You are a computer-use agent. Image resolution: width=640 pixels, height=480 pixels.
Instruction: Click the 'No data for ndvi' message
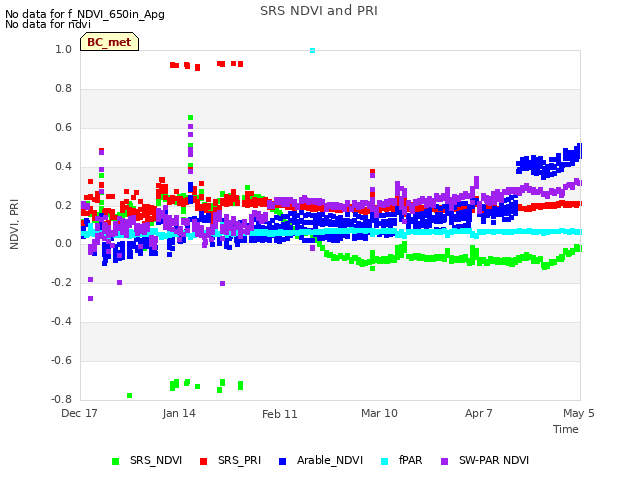pyautogui.click(x=48, y=24)
